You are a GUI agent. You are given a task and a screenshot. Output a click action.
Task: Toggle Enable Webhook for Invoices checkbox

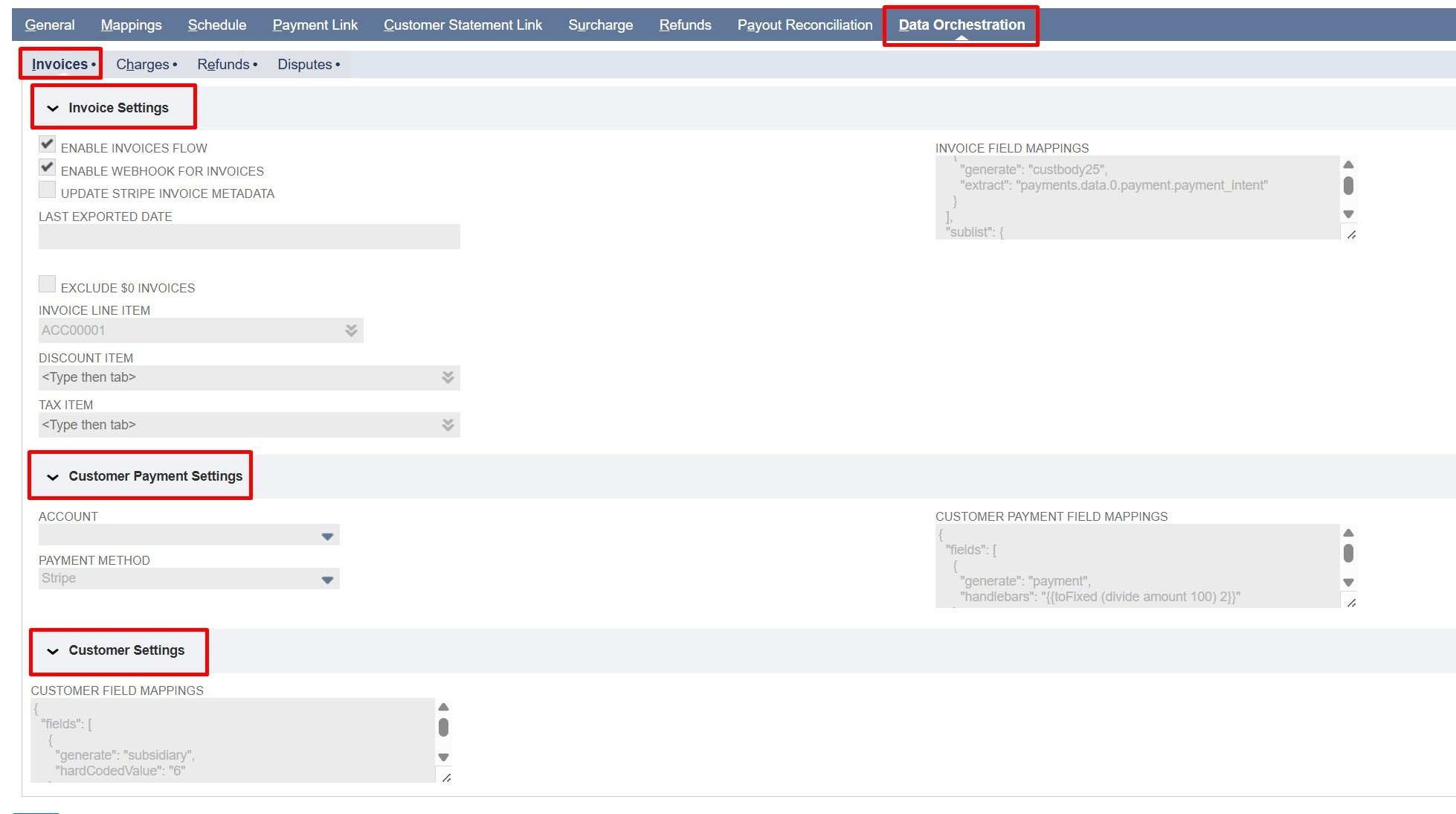coord(47,167)
